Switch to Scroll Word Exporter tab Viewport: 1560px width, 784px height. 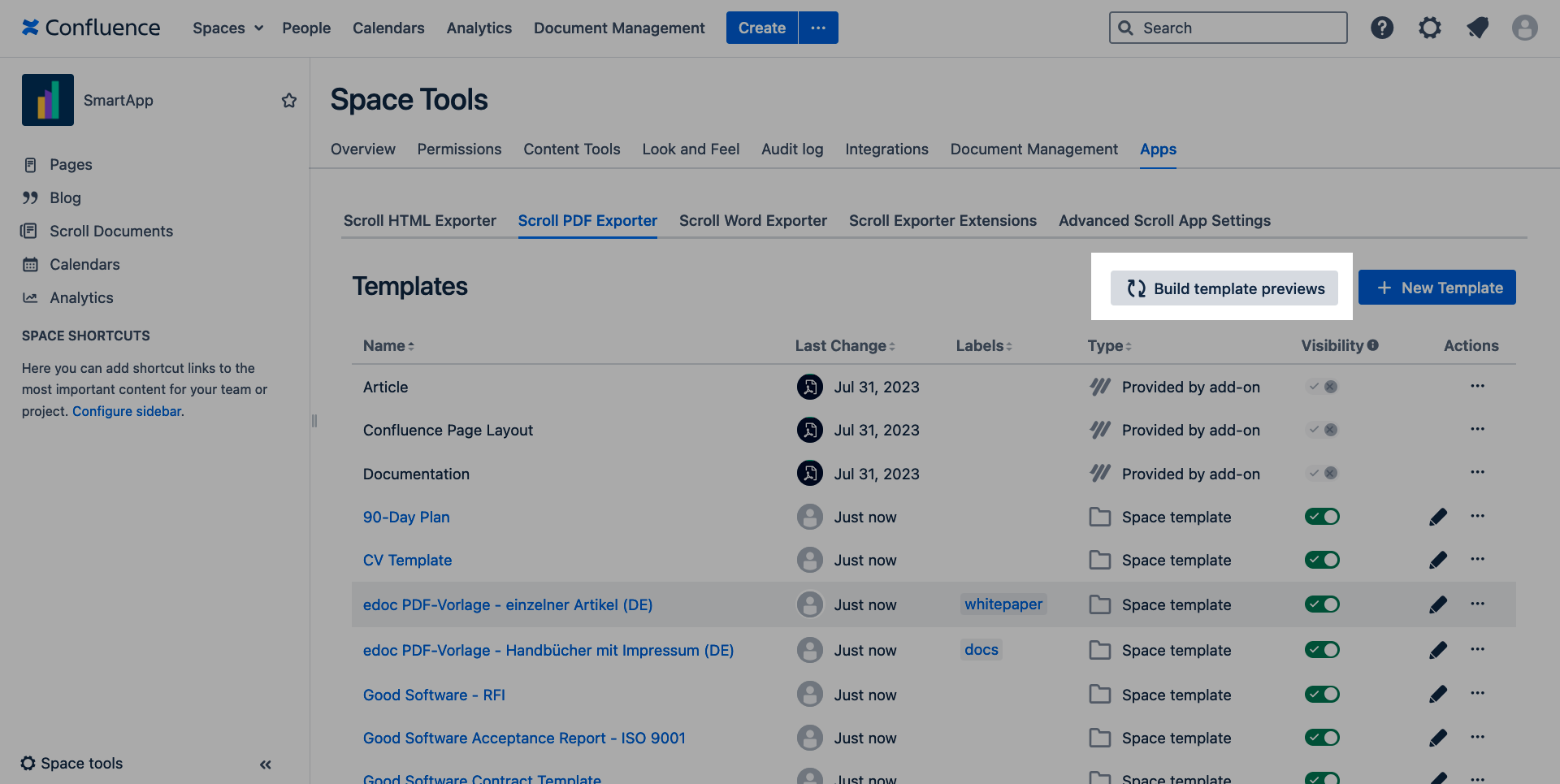752,220
